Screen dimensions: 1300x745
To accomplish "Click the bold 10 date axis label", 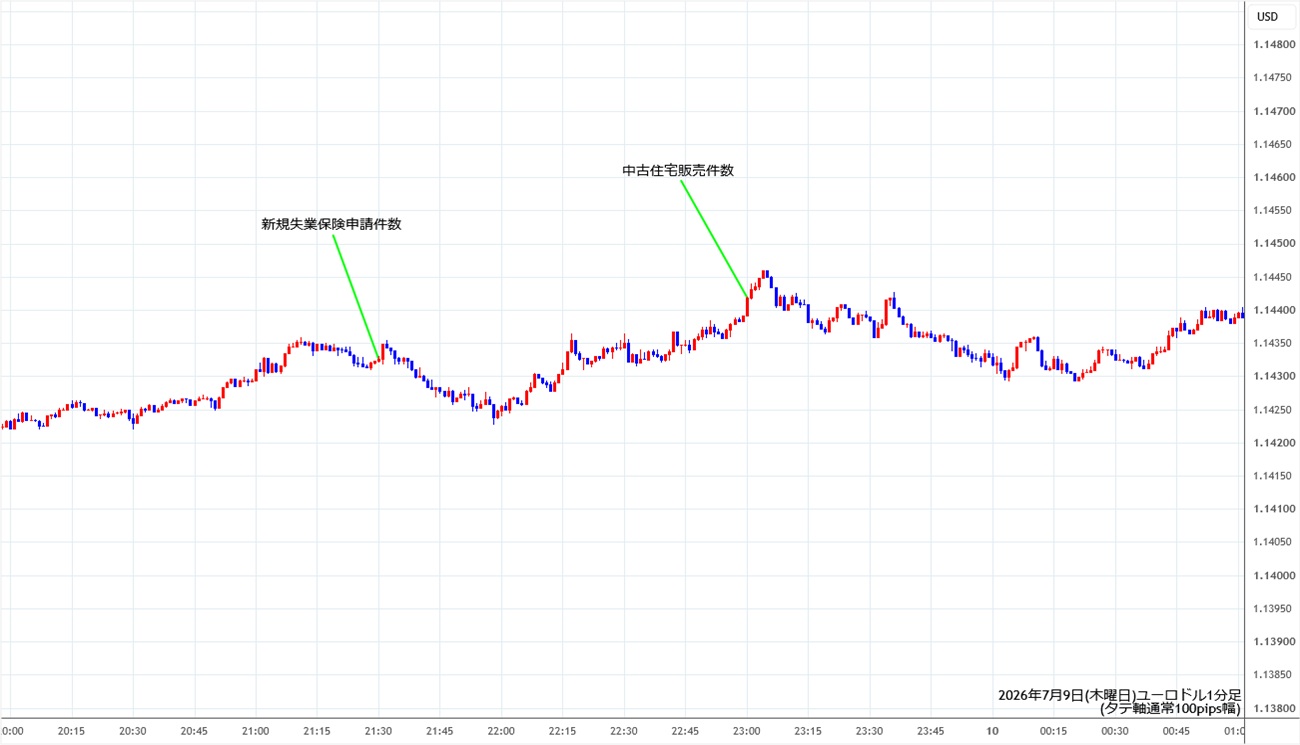I will point(993,731).
